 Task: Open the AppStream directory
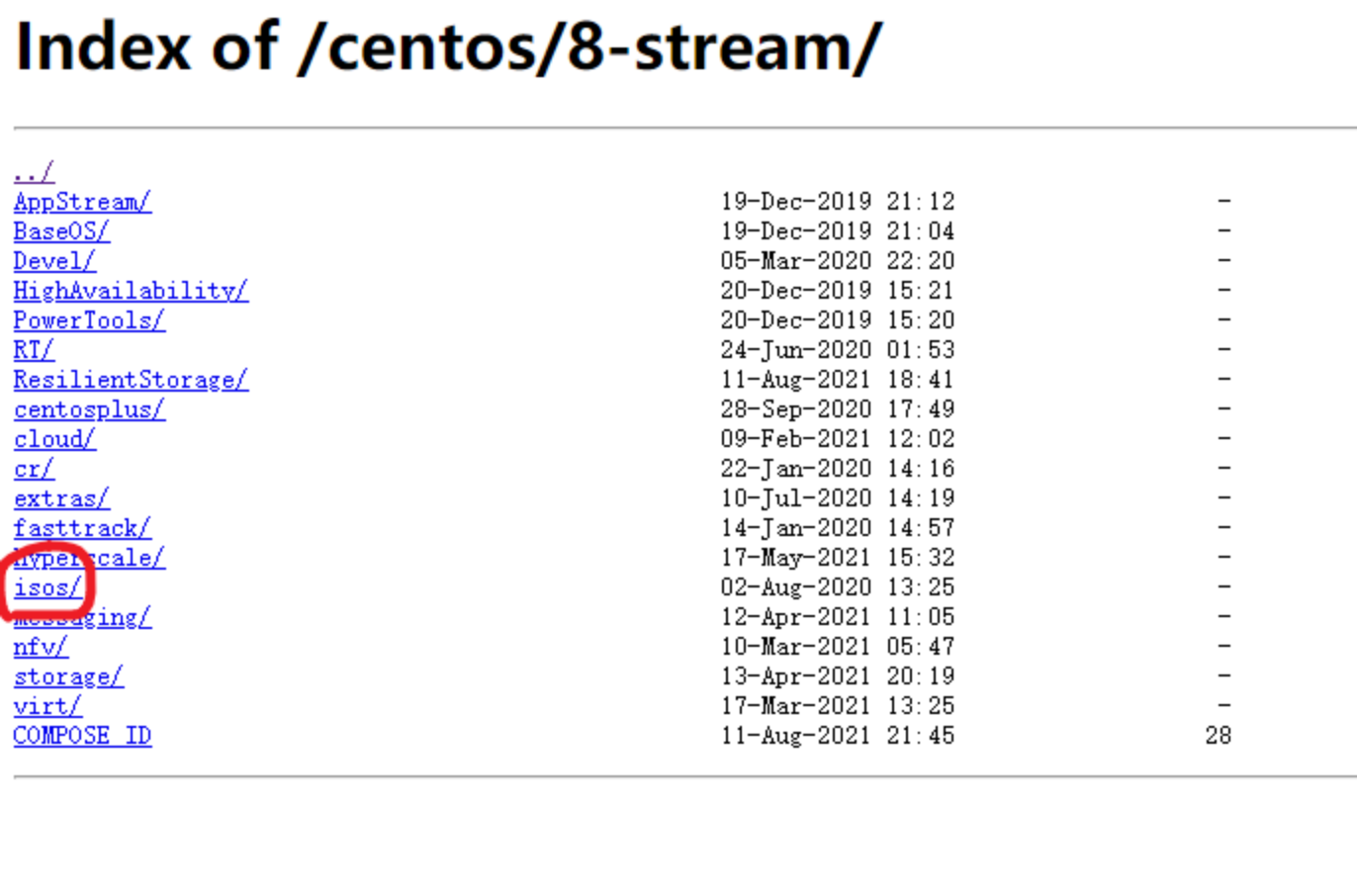click(x=82, y=202)
